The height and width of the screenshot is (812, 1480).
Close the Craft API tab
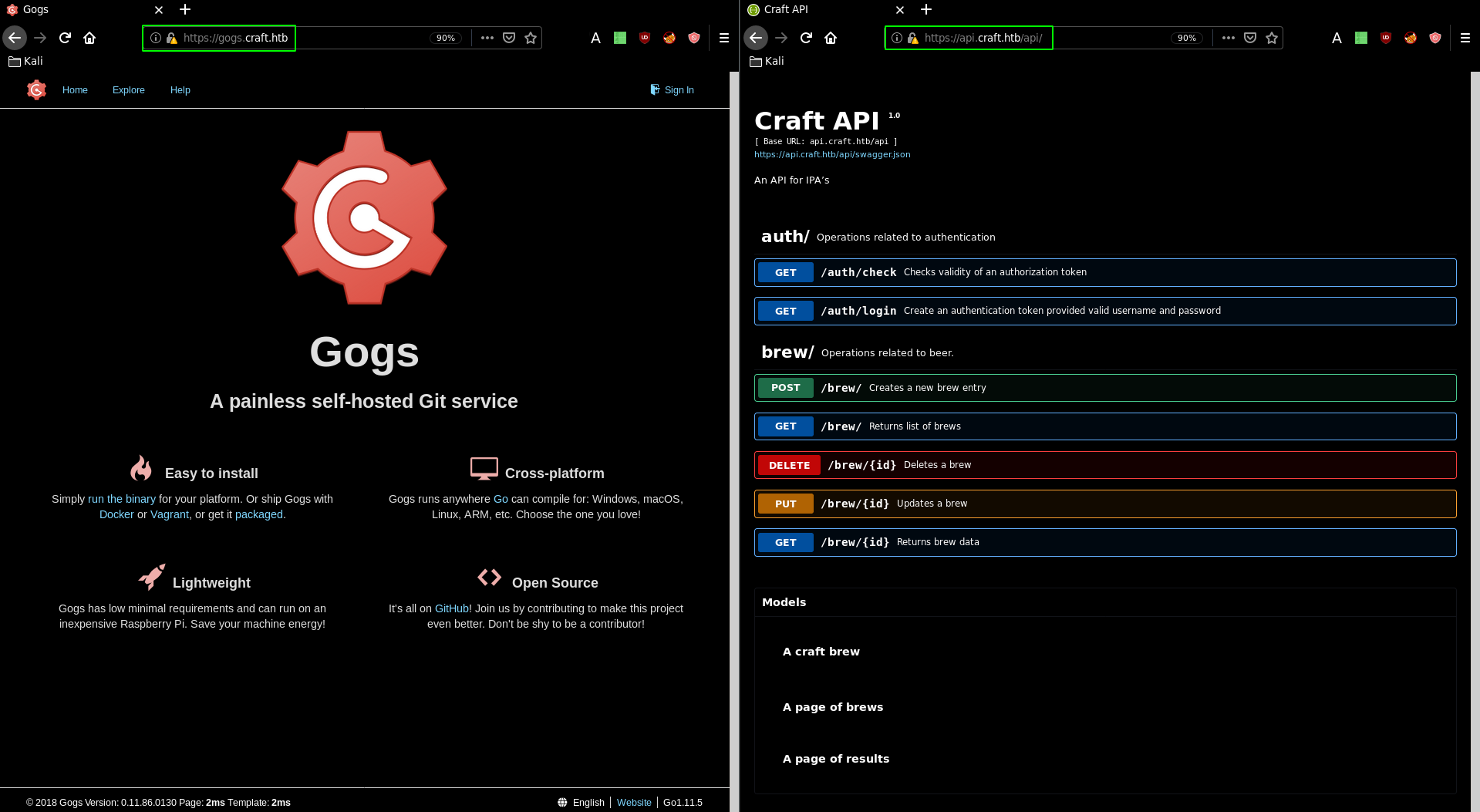click(x=900, y=10)
